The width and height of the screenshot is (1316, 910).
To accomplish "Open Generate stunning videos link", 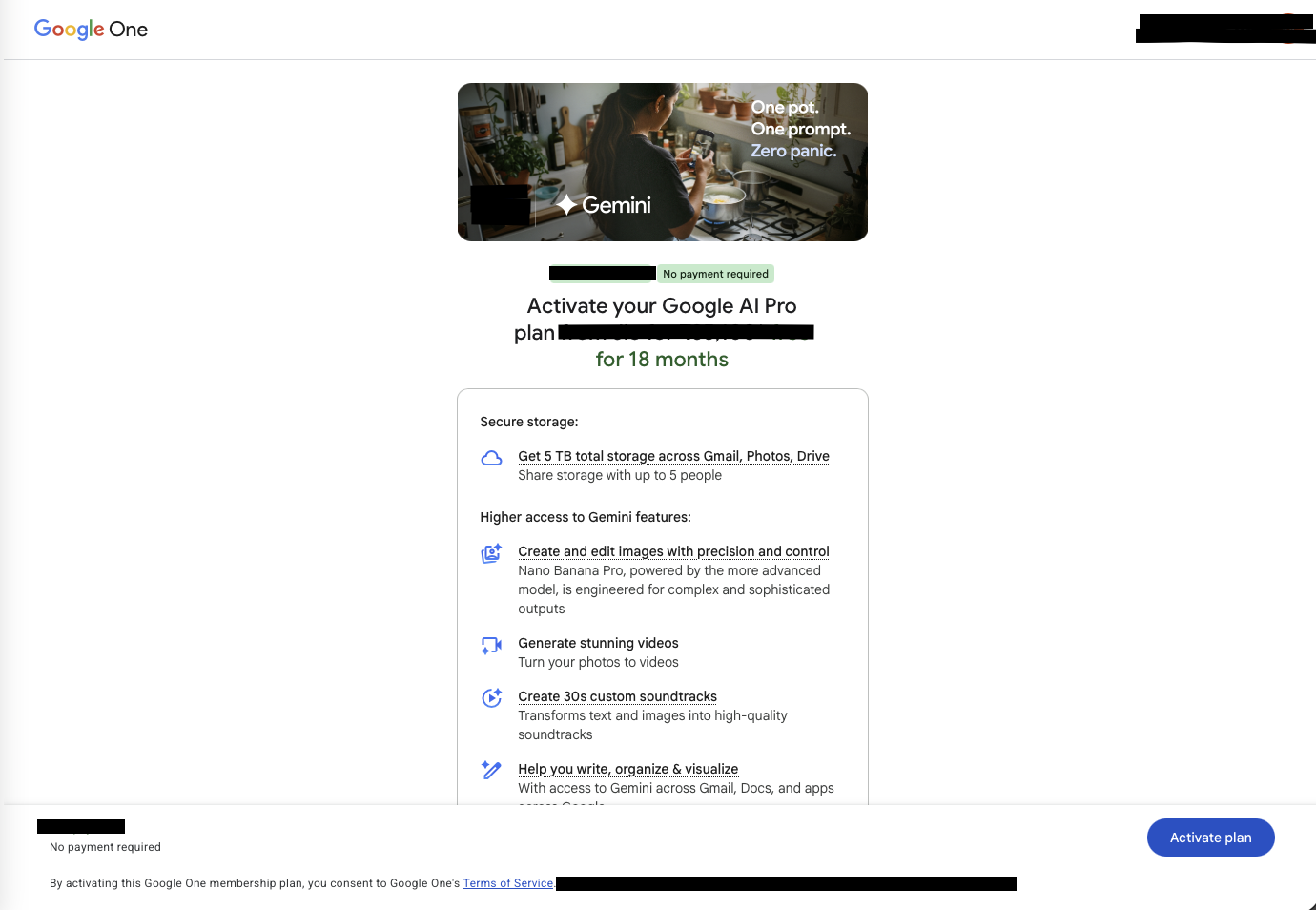I will point(598,643).
